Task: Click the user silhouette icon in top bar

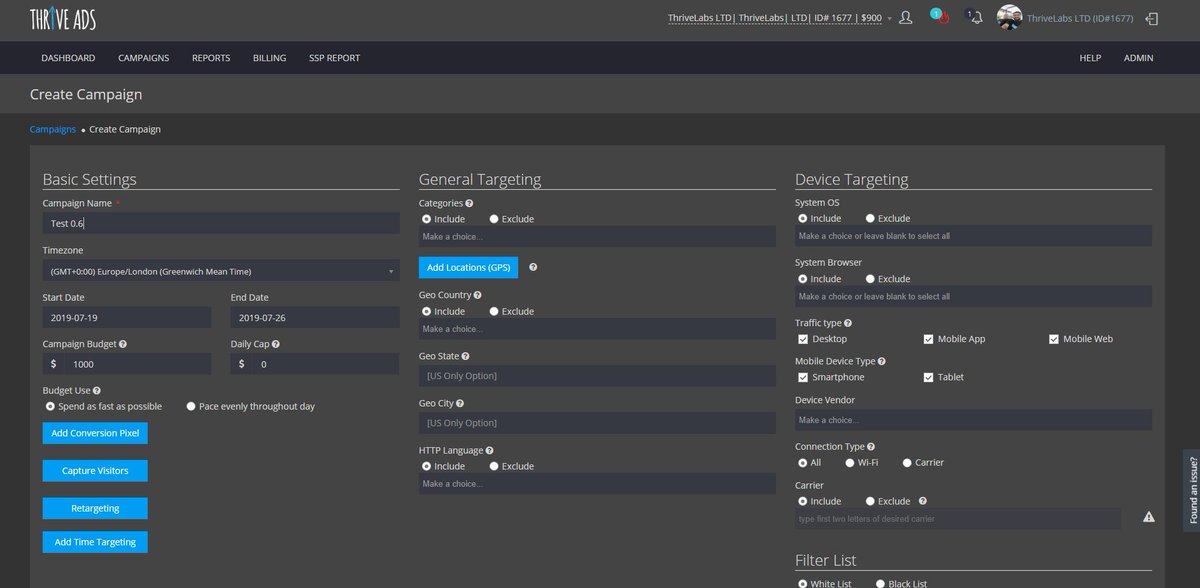Action: pyautogui.click(x=905, y=17)
